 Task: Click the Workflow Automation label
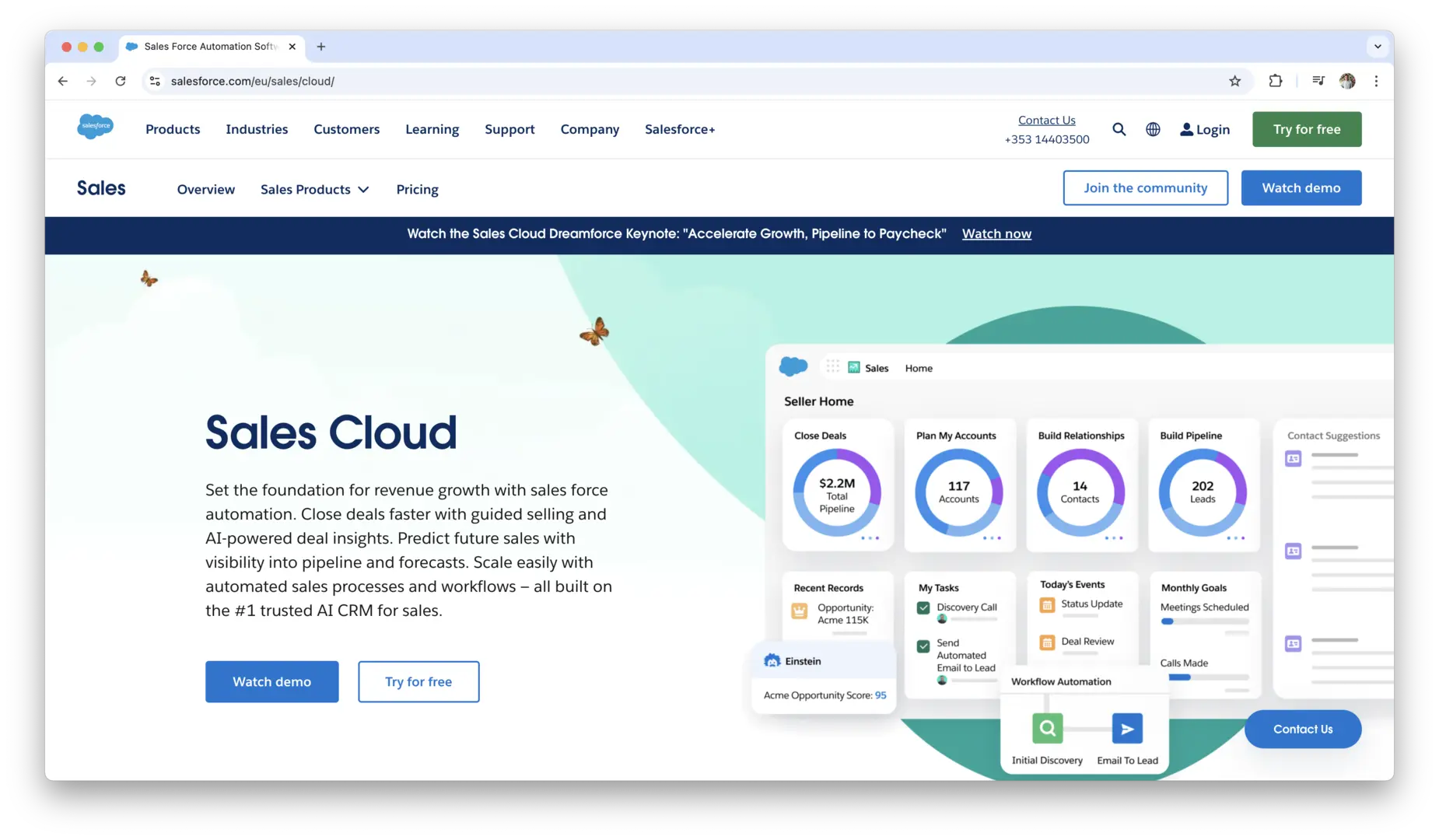click(x=1061, y=681)
